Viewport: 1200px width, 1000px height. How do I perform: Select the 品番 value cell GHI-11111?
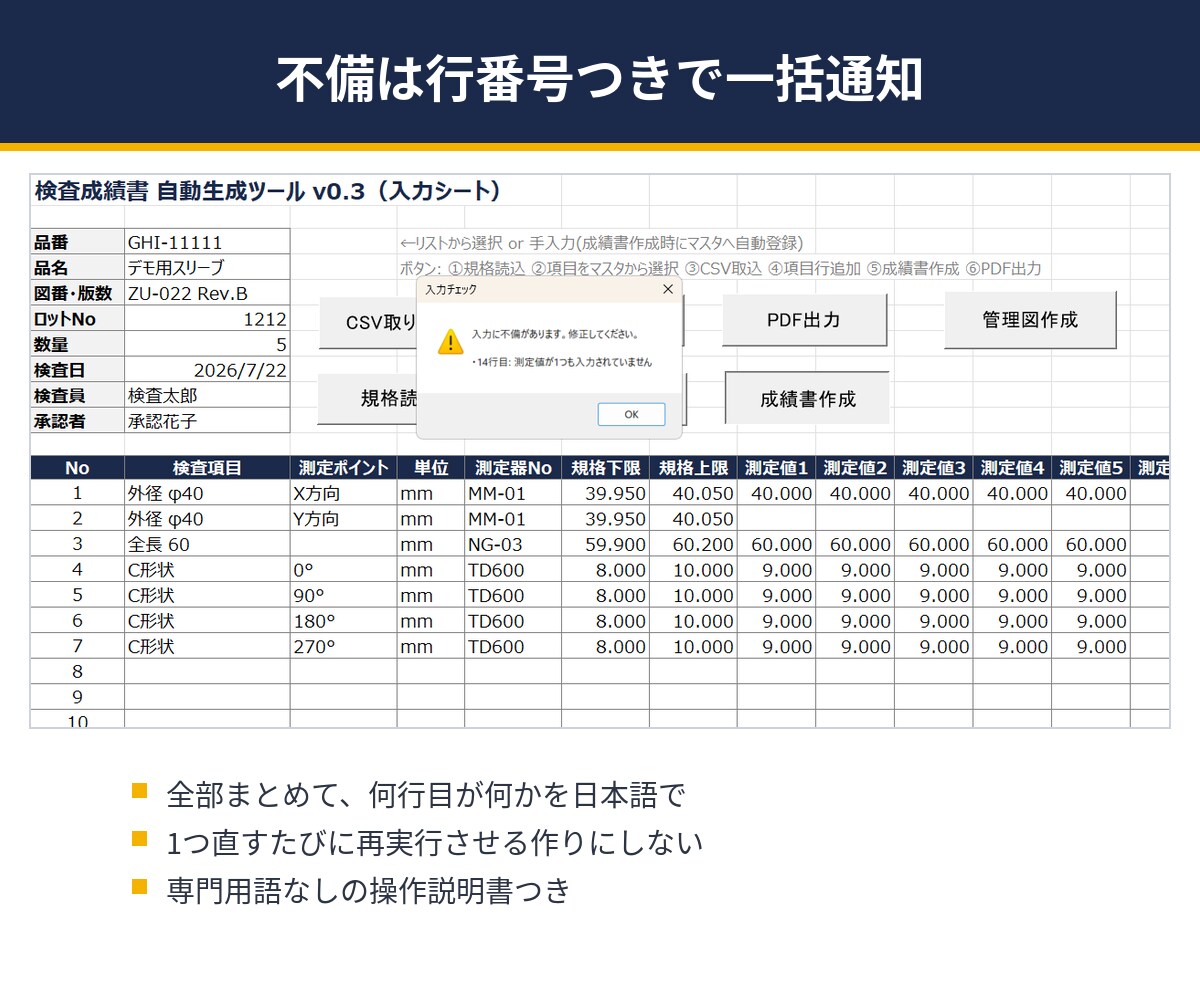coord(207,242)
